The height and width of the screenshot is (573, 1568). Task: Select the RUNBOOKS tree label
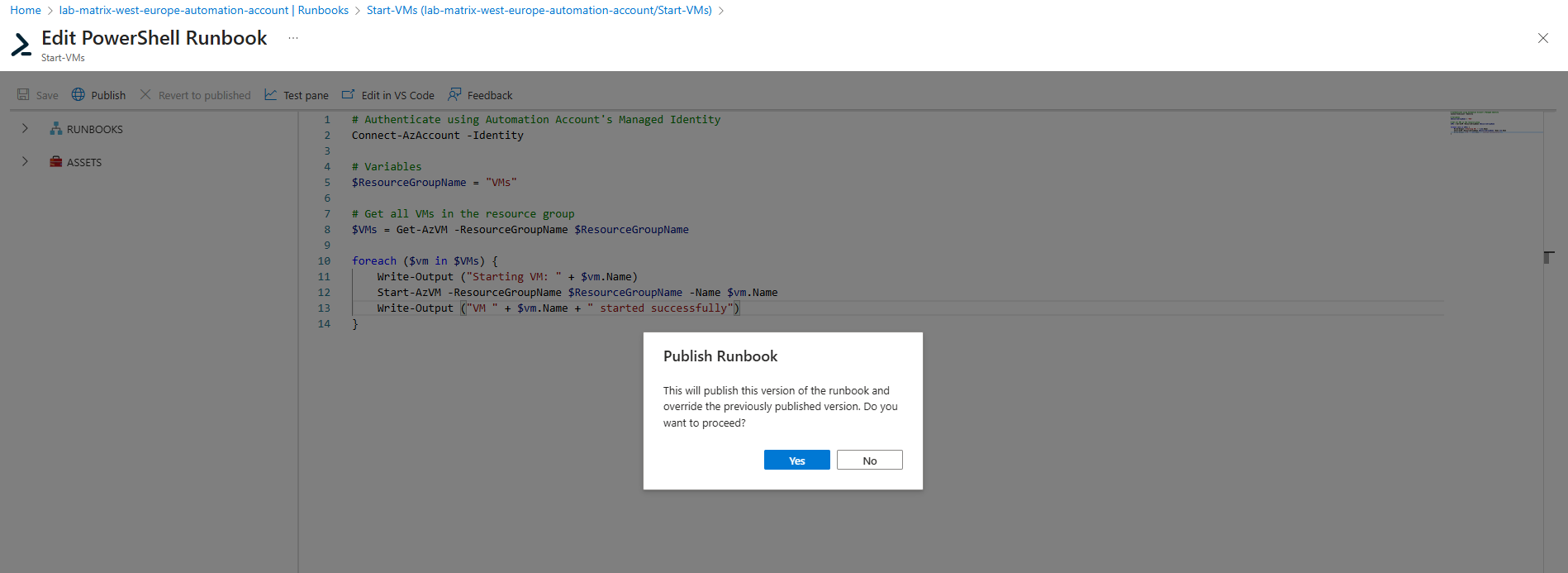click(x=95, y=129)
